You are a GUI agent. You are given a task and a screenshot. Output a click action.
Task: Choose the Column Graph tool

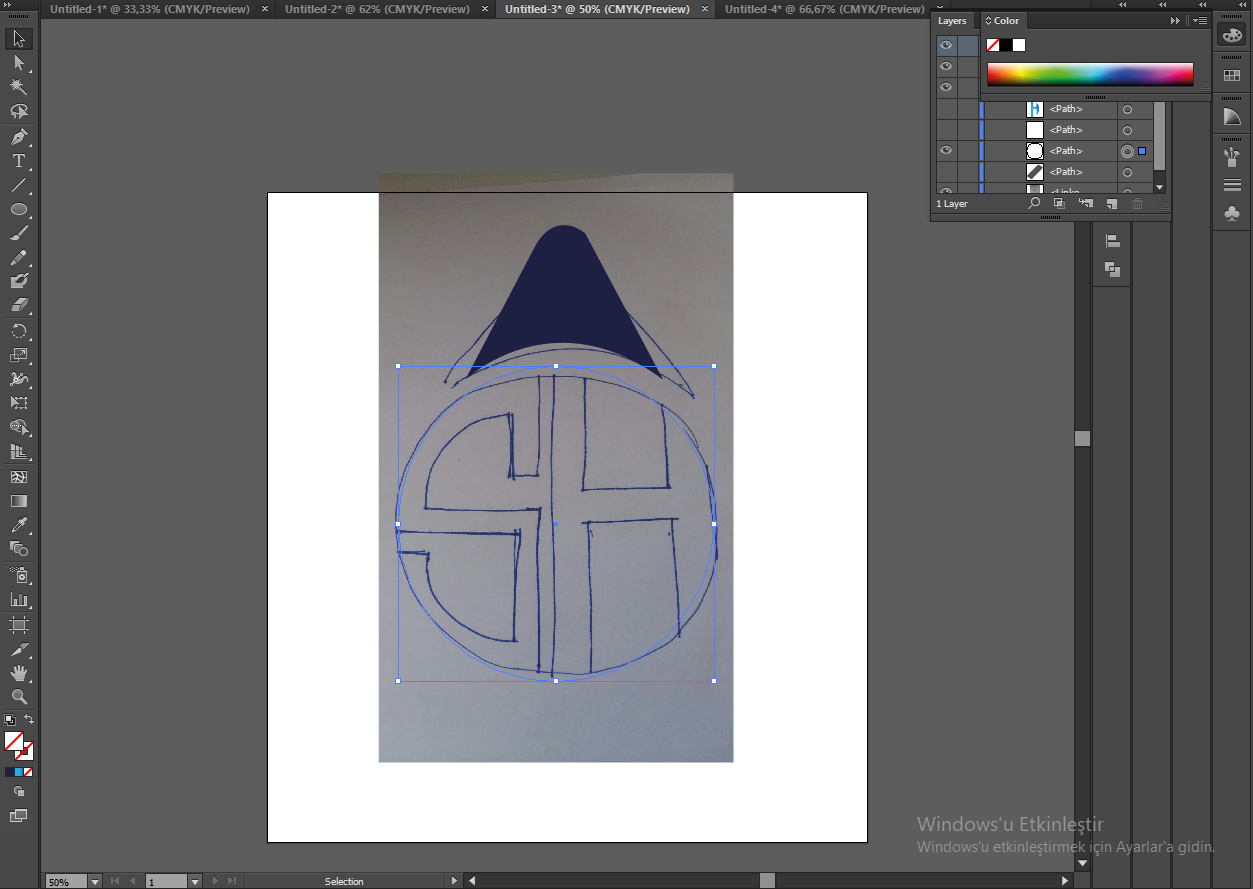(x=19, y=600)
